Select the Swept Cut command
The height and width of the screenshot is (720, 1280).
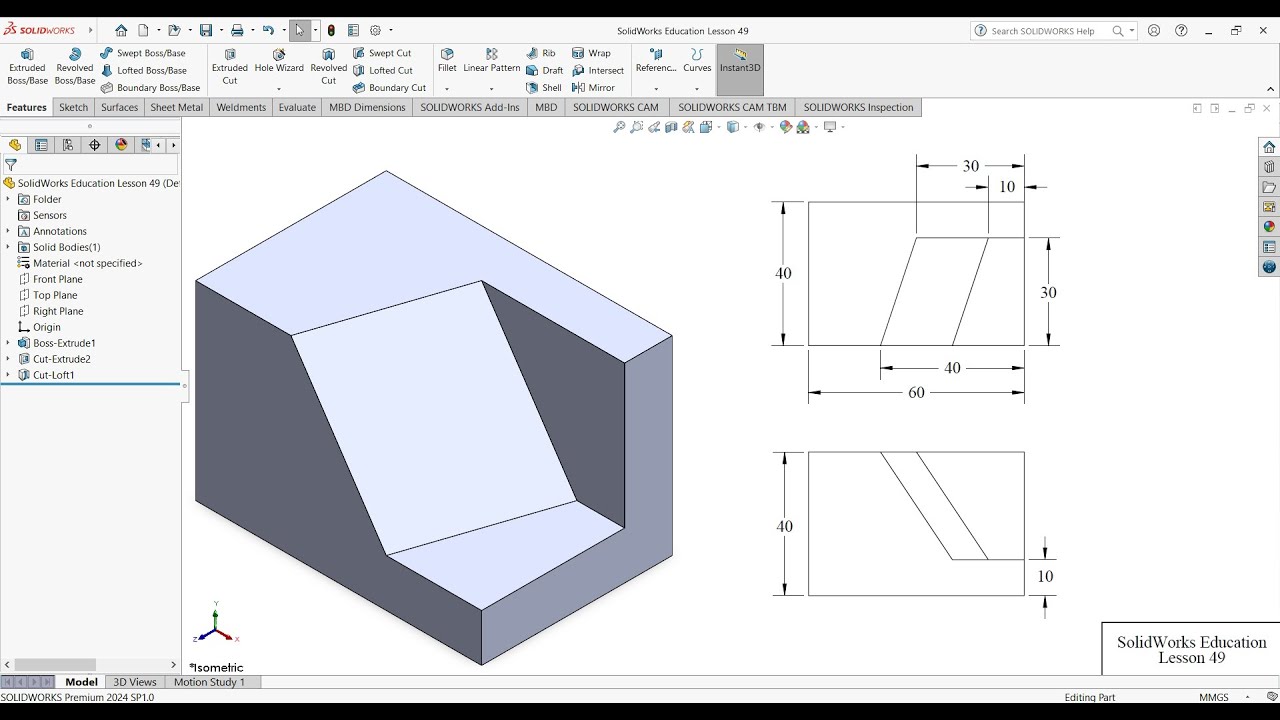click(x=381, y=53)
